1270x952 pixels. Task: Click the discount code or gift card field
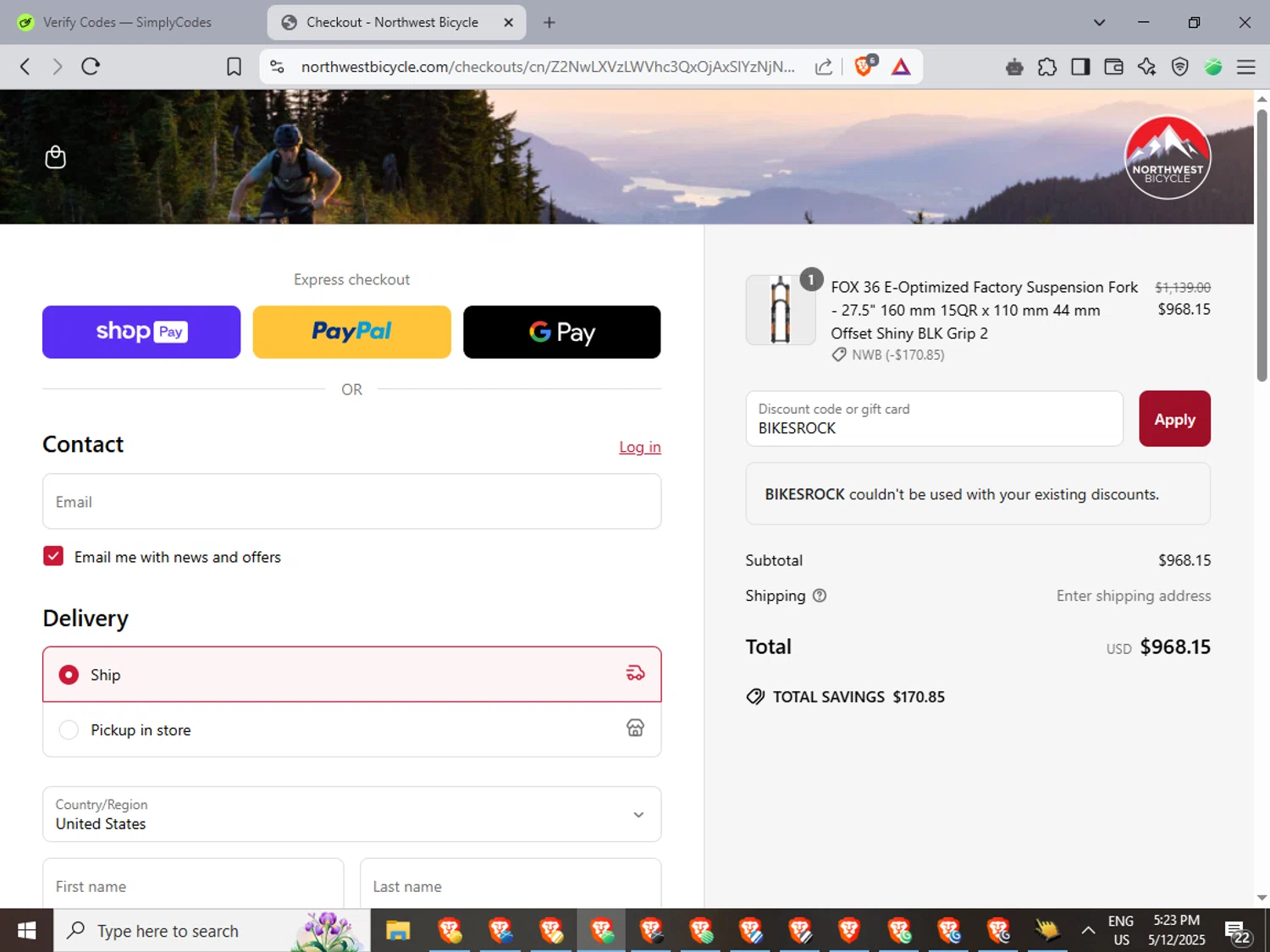tap(934, 419)
